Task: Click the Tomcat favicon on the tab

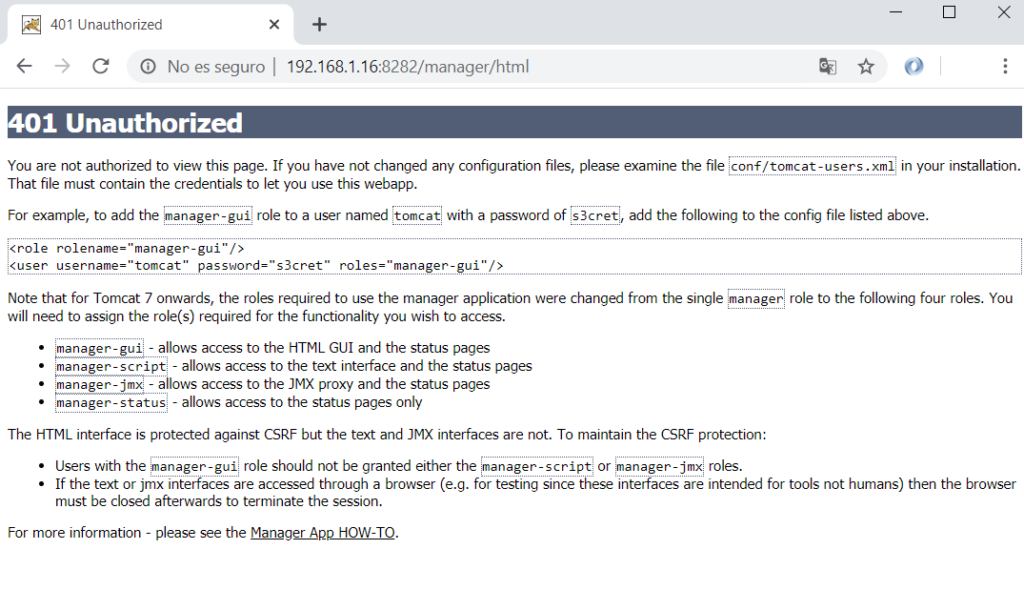Action: 31,25
